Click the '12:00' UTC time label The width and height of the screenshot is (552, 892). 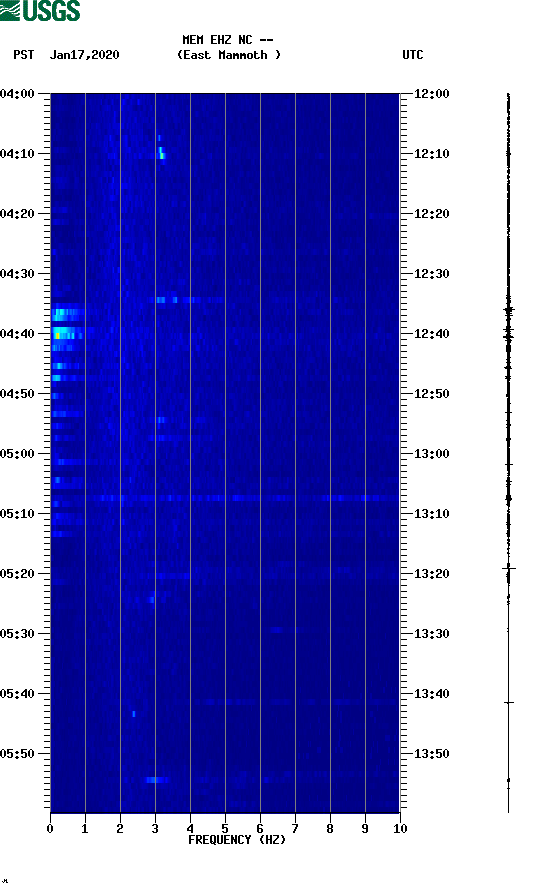point(432,94)
